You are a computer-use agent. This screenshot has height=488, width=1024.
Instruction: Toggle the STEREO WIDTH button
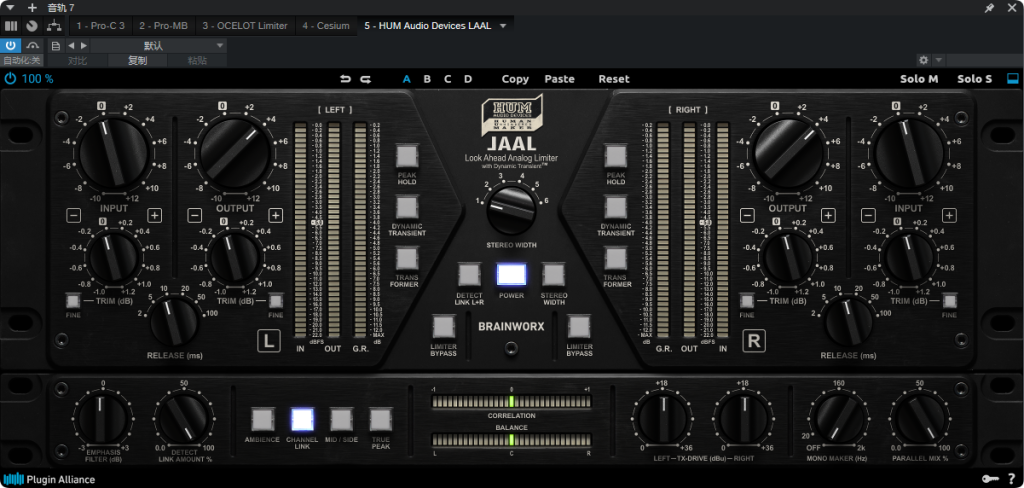554,274
